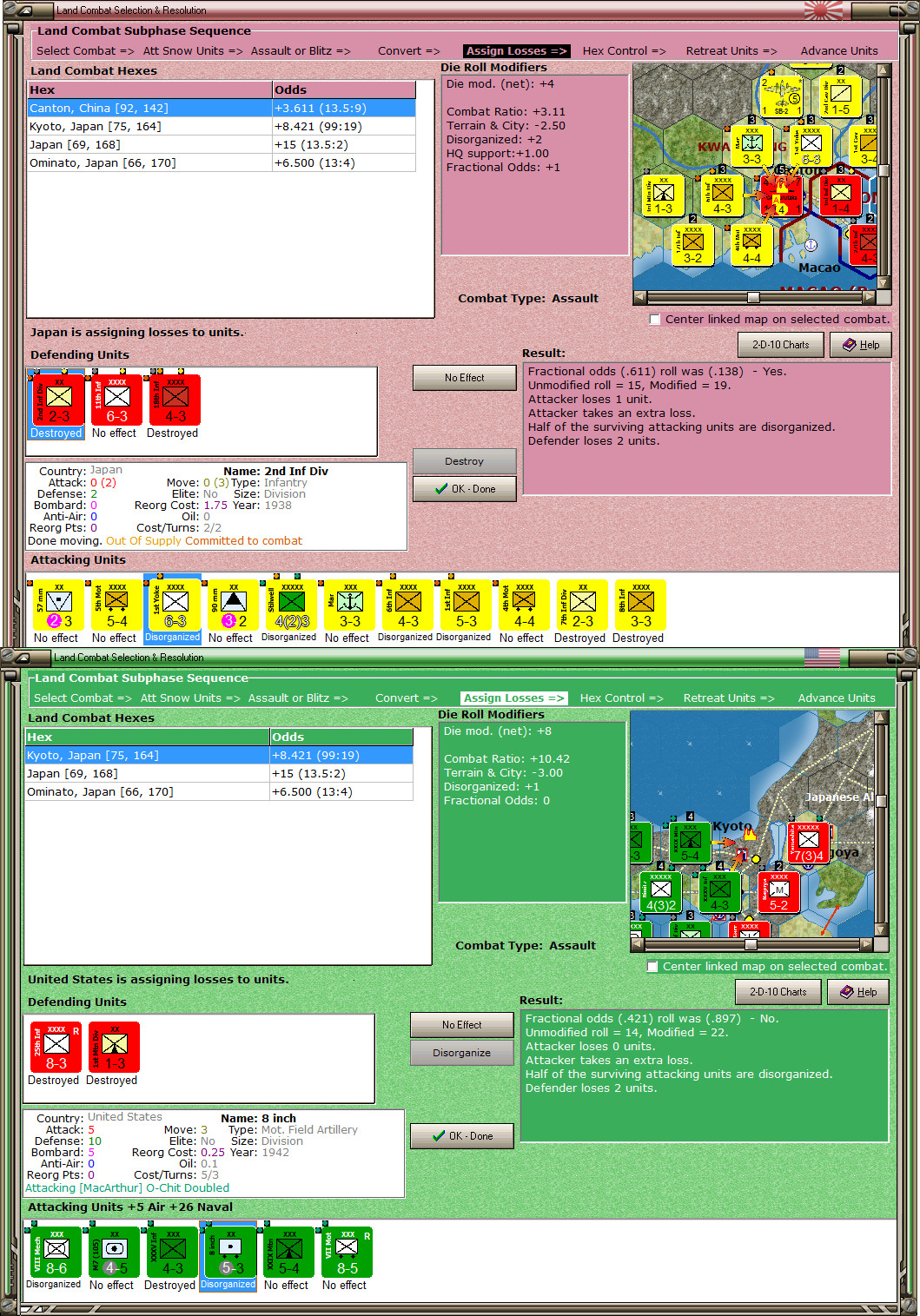
Task: Open 2-D-10 Charts in United States window
Action: tap(778, 992)
